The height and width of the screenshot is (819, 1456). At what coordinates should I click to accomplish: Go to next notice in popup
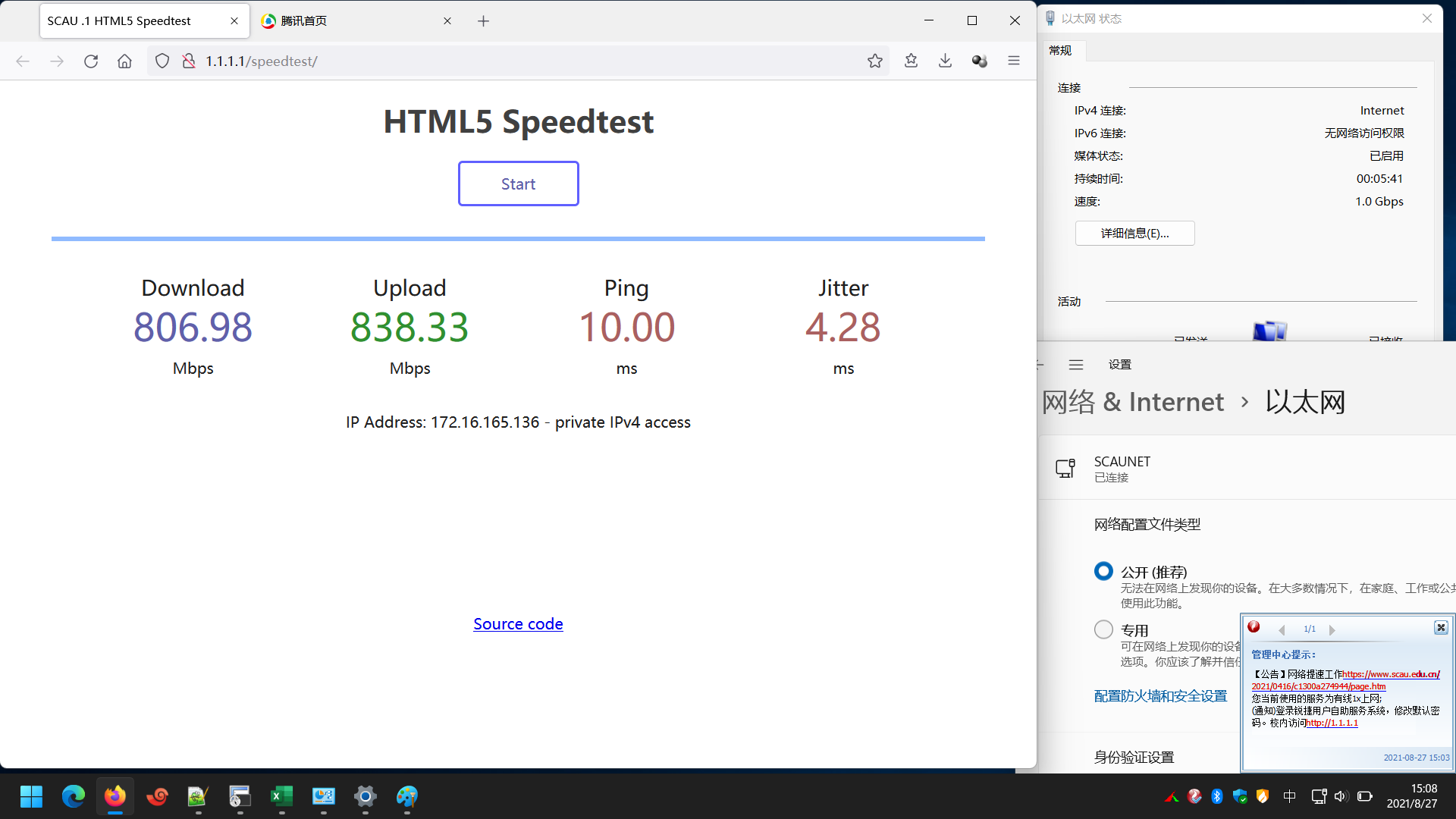click(x=1332, y=629)
